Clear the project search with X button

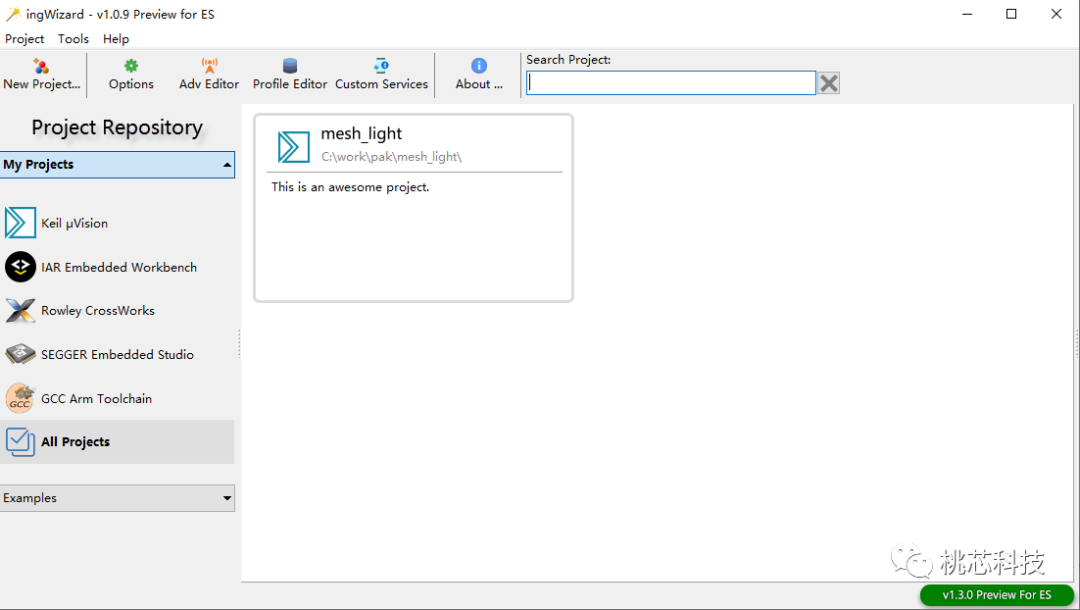(x=829, y=83)
